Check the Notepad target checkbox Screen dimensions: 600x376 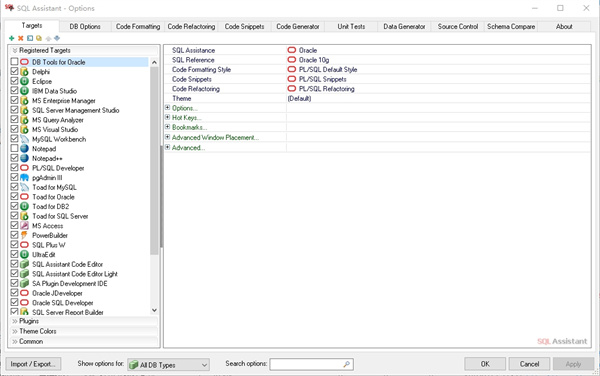[14, 148]
